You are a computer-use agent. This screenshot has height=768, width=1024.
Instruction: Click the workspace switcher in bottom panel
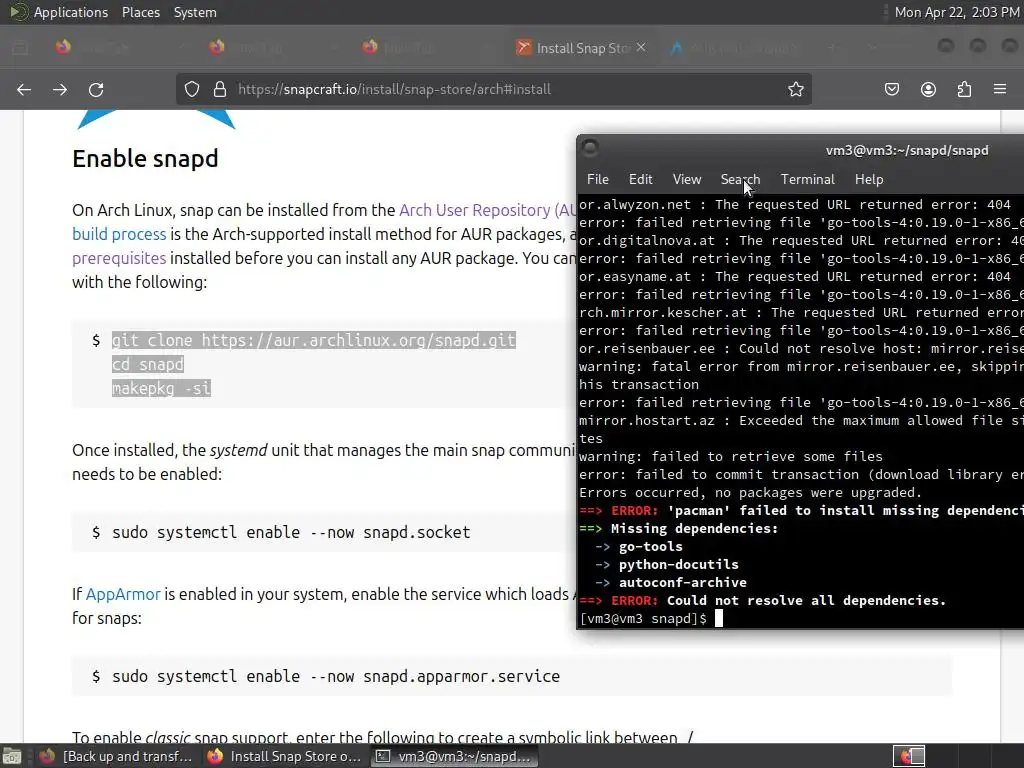[x=908, y=756]
